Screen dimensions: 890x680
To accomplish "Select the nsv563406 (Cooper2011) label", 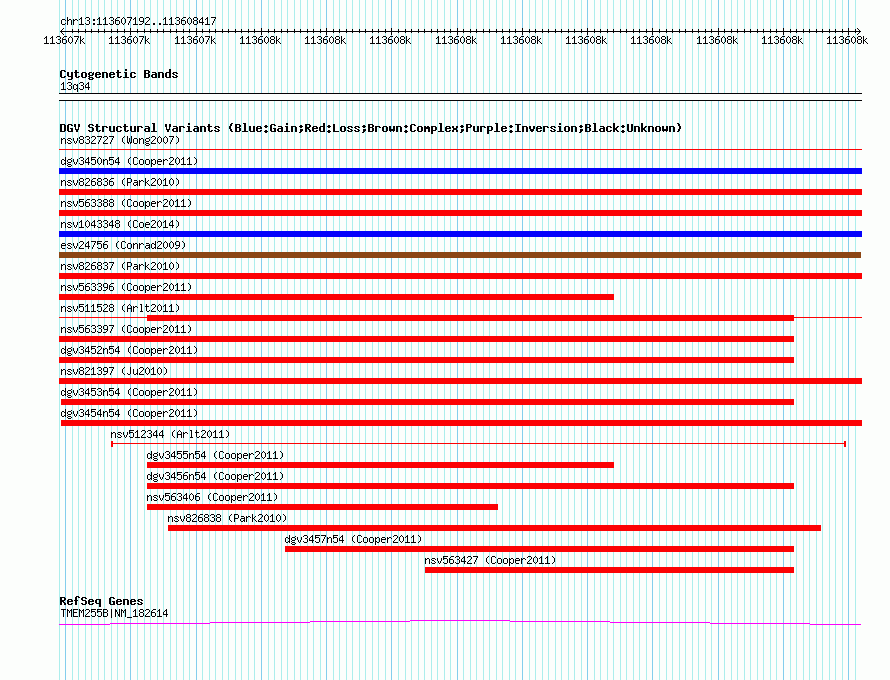I will point(212,497).
